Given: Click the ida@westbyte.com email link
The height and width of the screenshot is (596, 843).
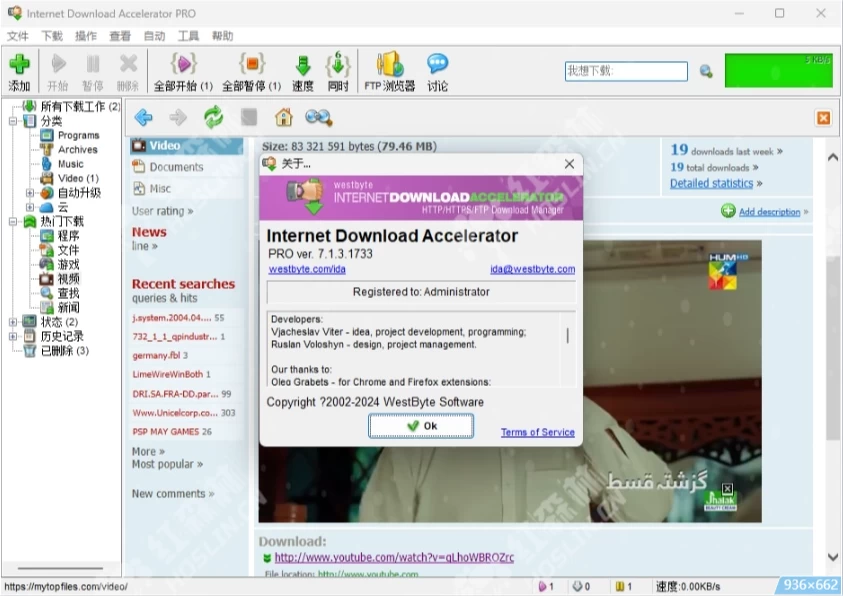Looking at the screenshot, I should [x=532, y=269].
